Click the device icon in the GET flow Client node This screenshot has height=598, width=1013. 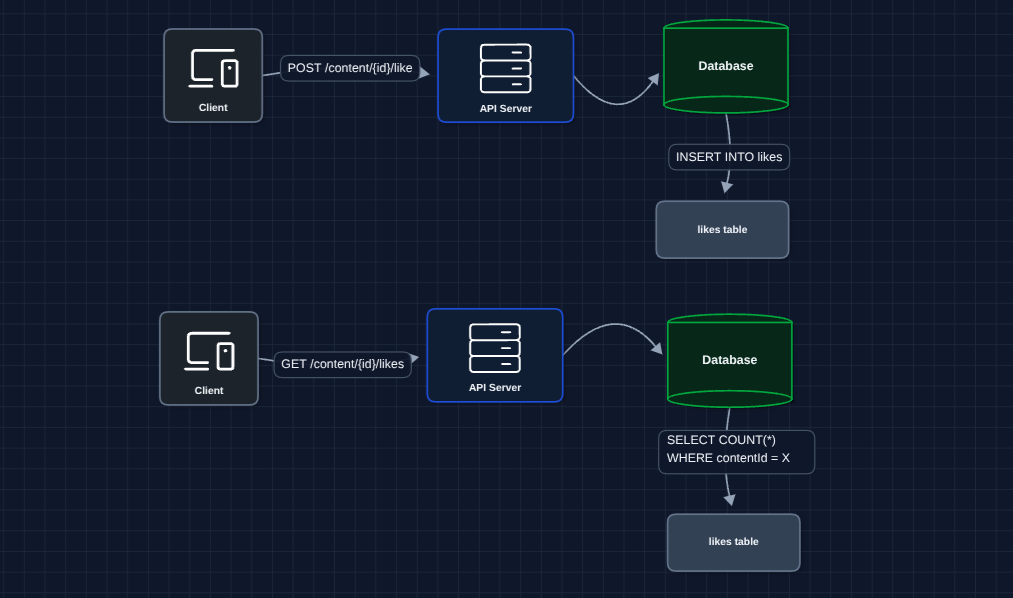209,351
